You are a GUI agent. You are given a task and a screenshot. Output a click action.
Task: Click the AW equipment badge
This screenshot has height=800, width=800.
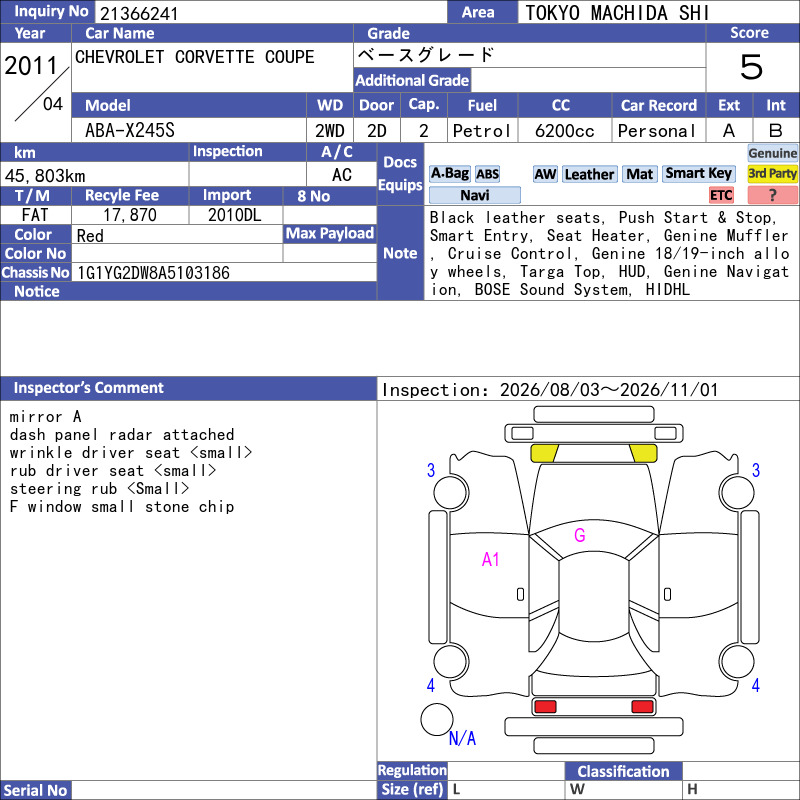click(545, 174)
